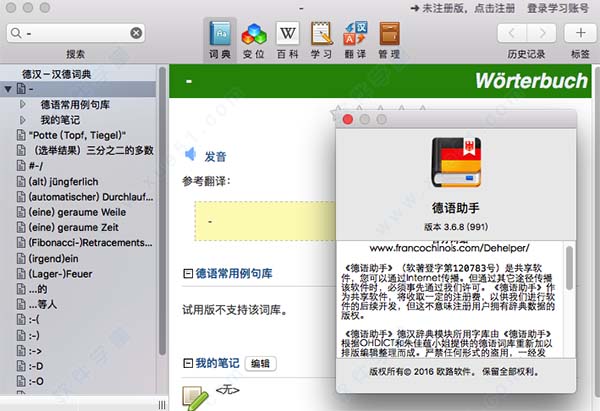Select (eine) geraume Zeit entry
600x411 pixels.
click(x=73, y=227)
